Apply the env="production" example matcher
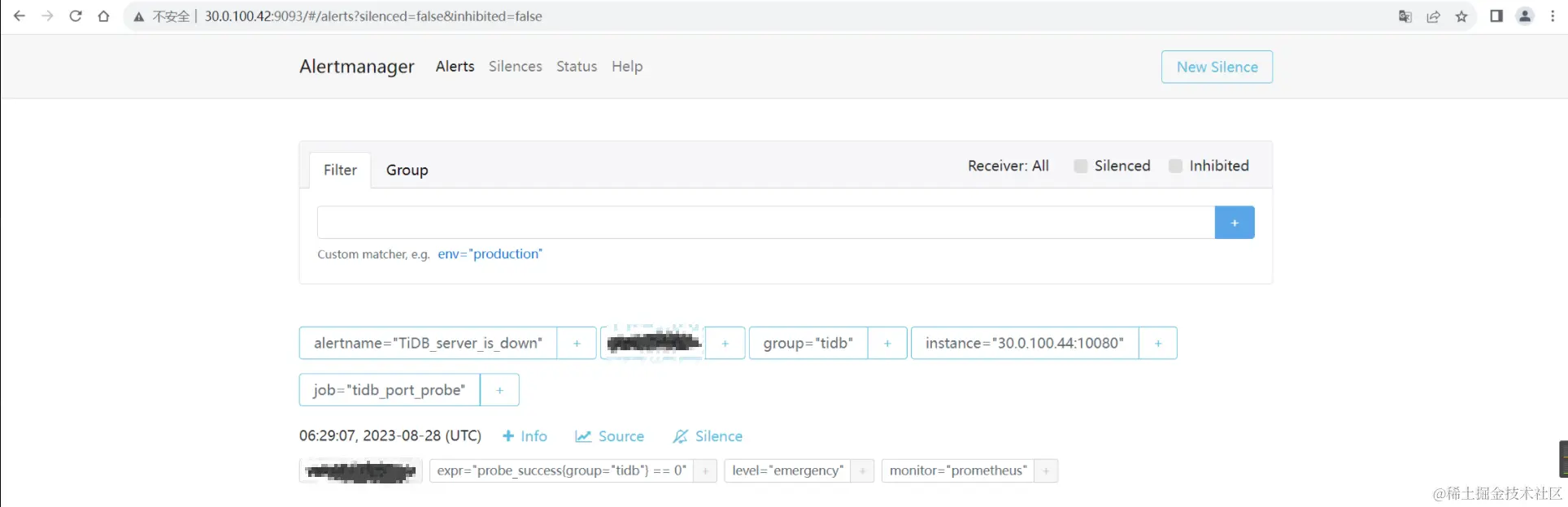This screenshot has width=1568, height=507. (x=490, y=254)
